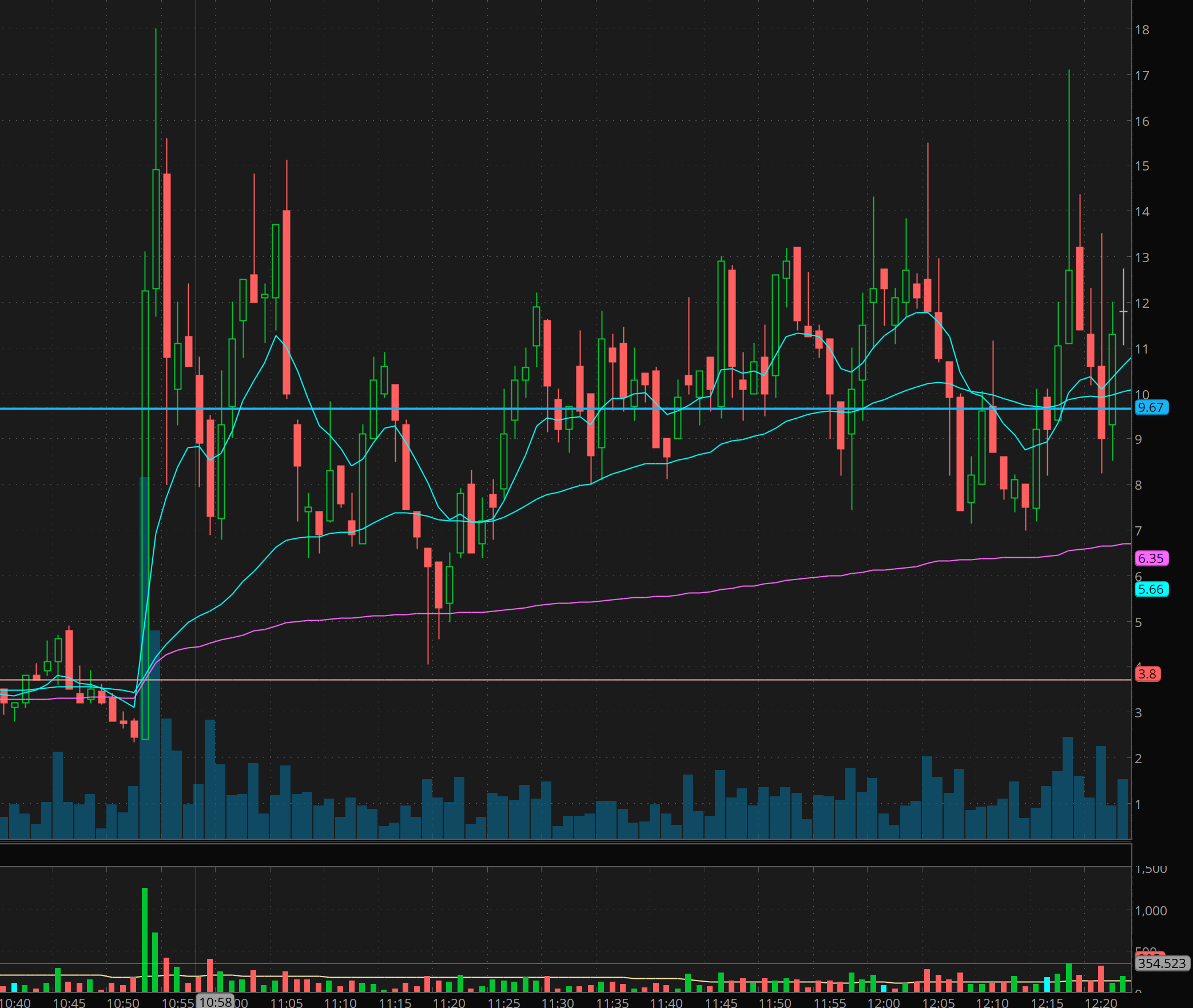Screen dimensions: 1193x1008
Task: Click the 12:00 label on time axis
Action: point(884,1002)
